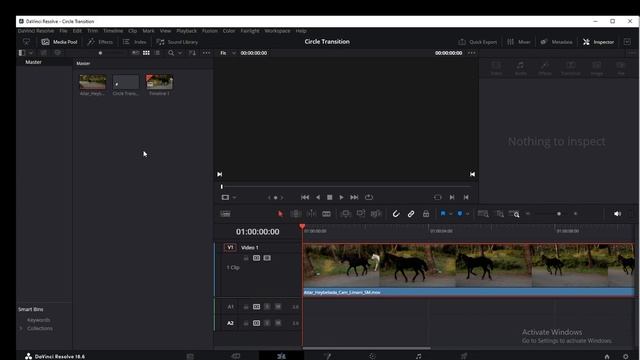
Task: Add a flag to the clip
Action: [443, 213]
